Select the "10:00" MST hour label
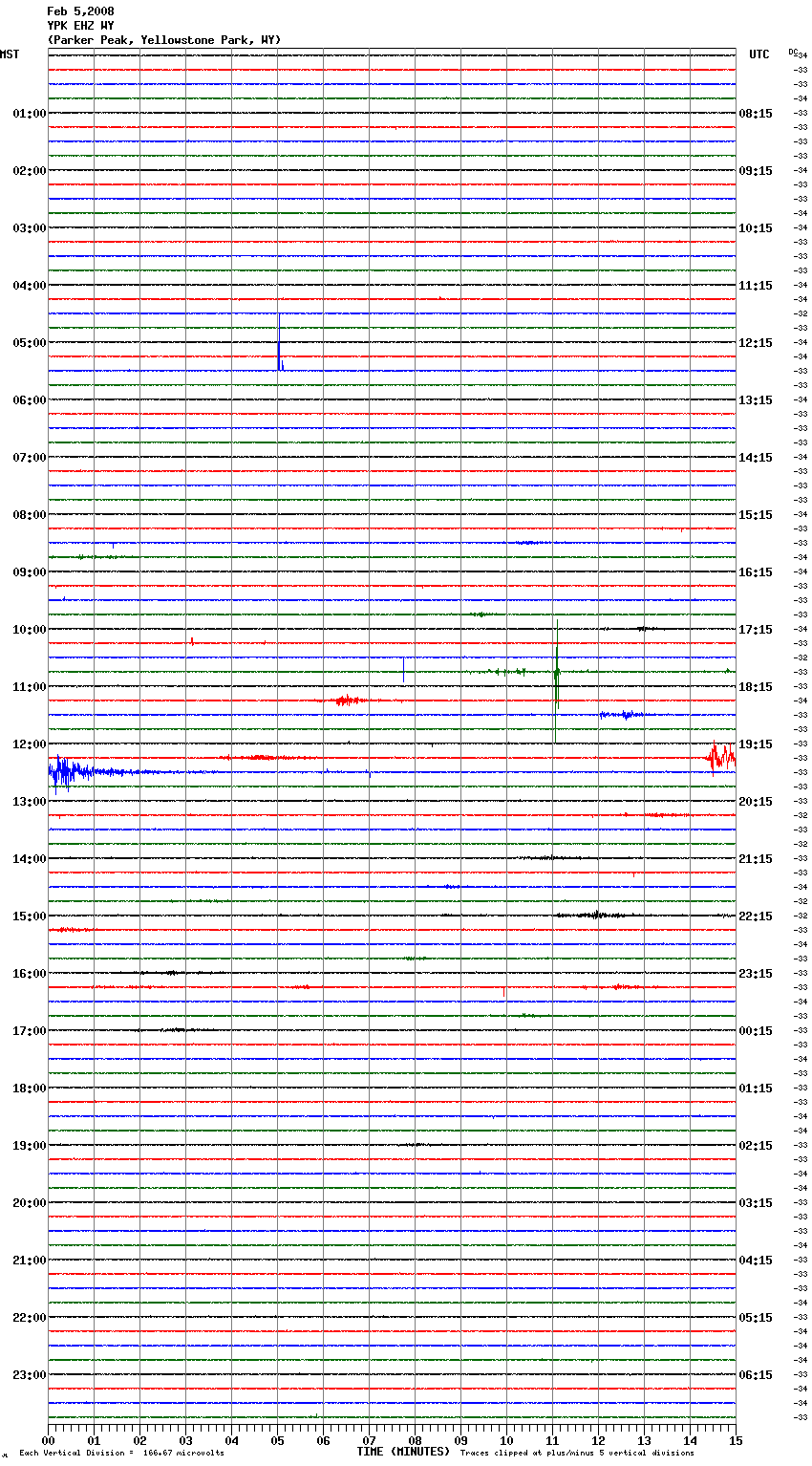Screen dimensions: 812x1466 [x=30, y=630]
